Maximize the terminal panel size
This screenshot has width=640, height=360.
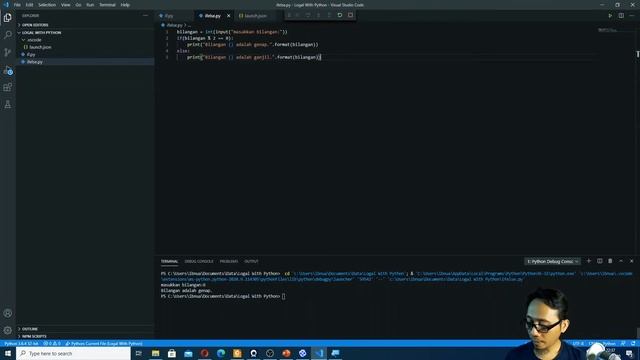[x=621, y=261]
